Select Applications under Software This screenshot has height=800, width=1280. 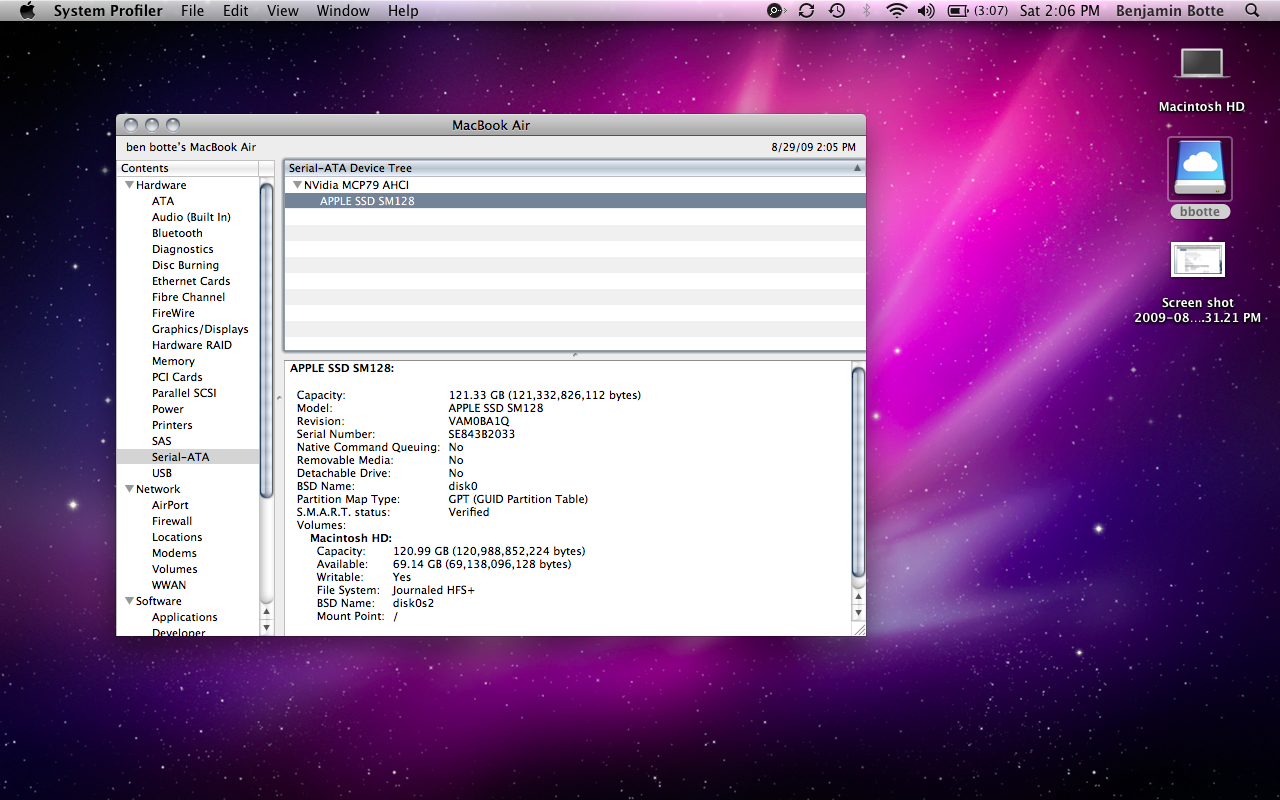pos(187,617)
